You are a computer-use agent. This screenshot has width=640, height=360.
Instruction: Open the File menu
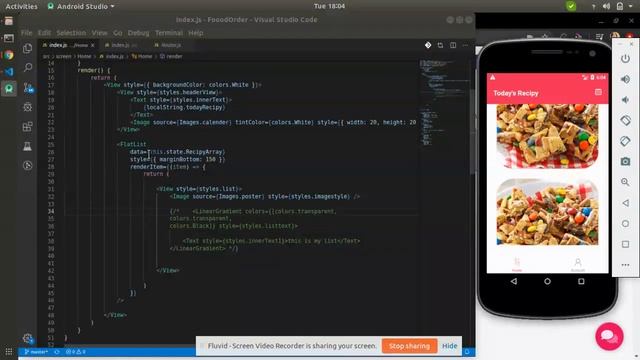27,33
